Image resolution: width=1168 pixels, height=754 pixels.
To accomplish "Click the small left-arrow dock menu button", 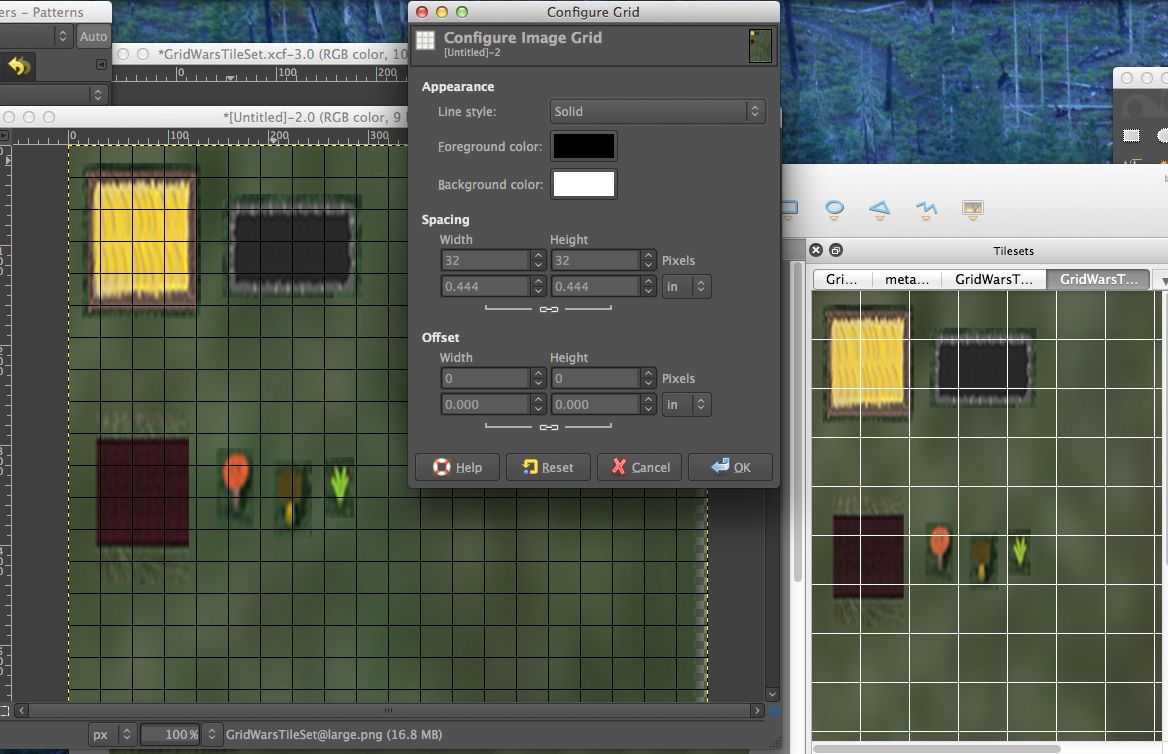I will [x=101, y=65].
